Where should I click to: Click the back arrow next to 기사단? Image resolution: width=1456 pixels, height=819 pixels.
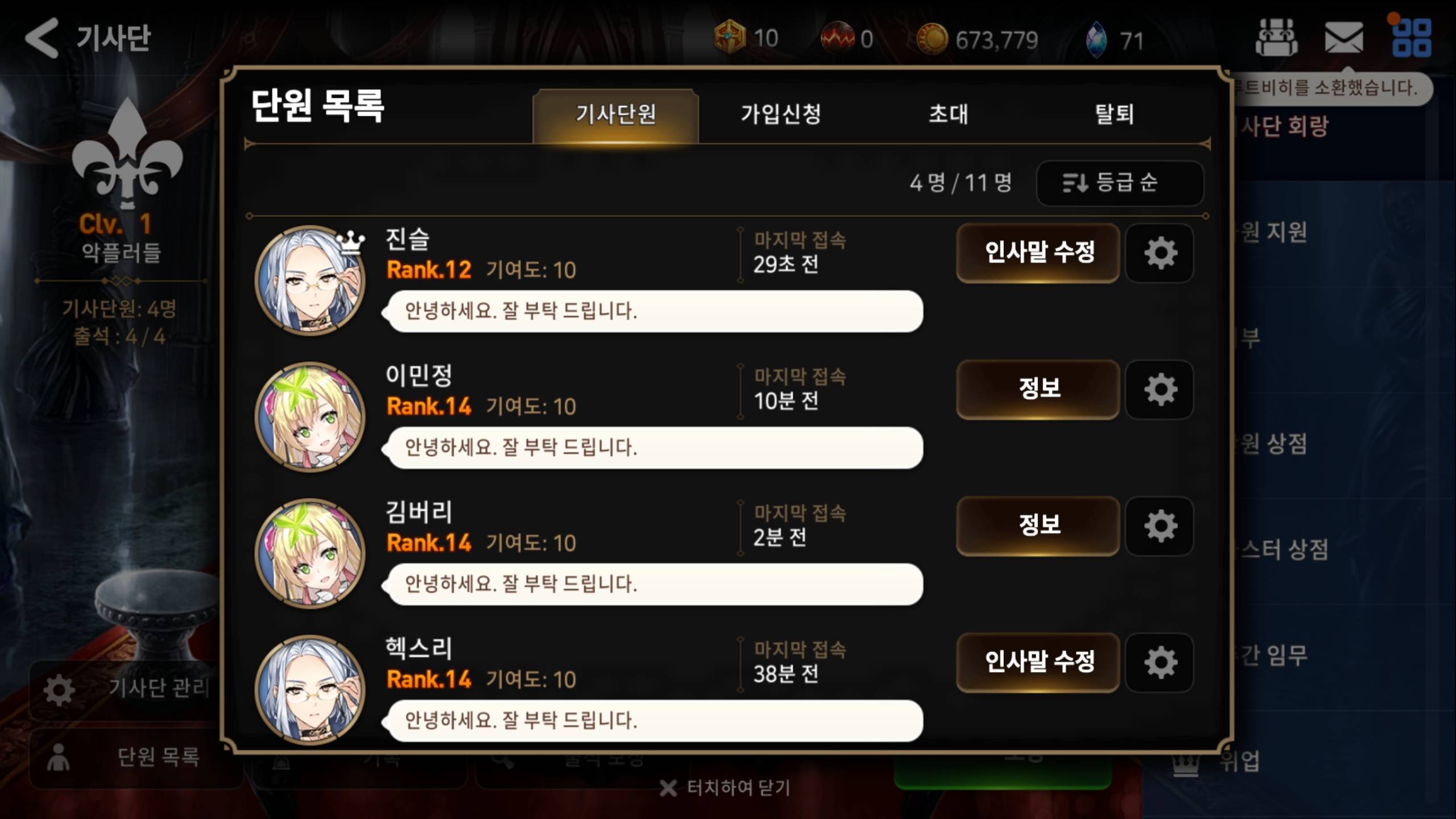pos(42,38)
